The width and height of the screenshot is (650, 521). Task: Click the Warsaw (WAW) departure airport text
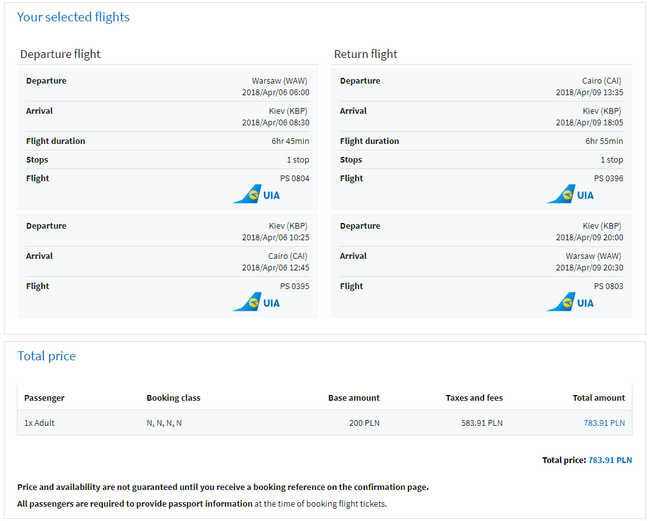[279, 81]
